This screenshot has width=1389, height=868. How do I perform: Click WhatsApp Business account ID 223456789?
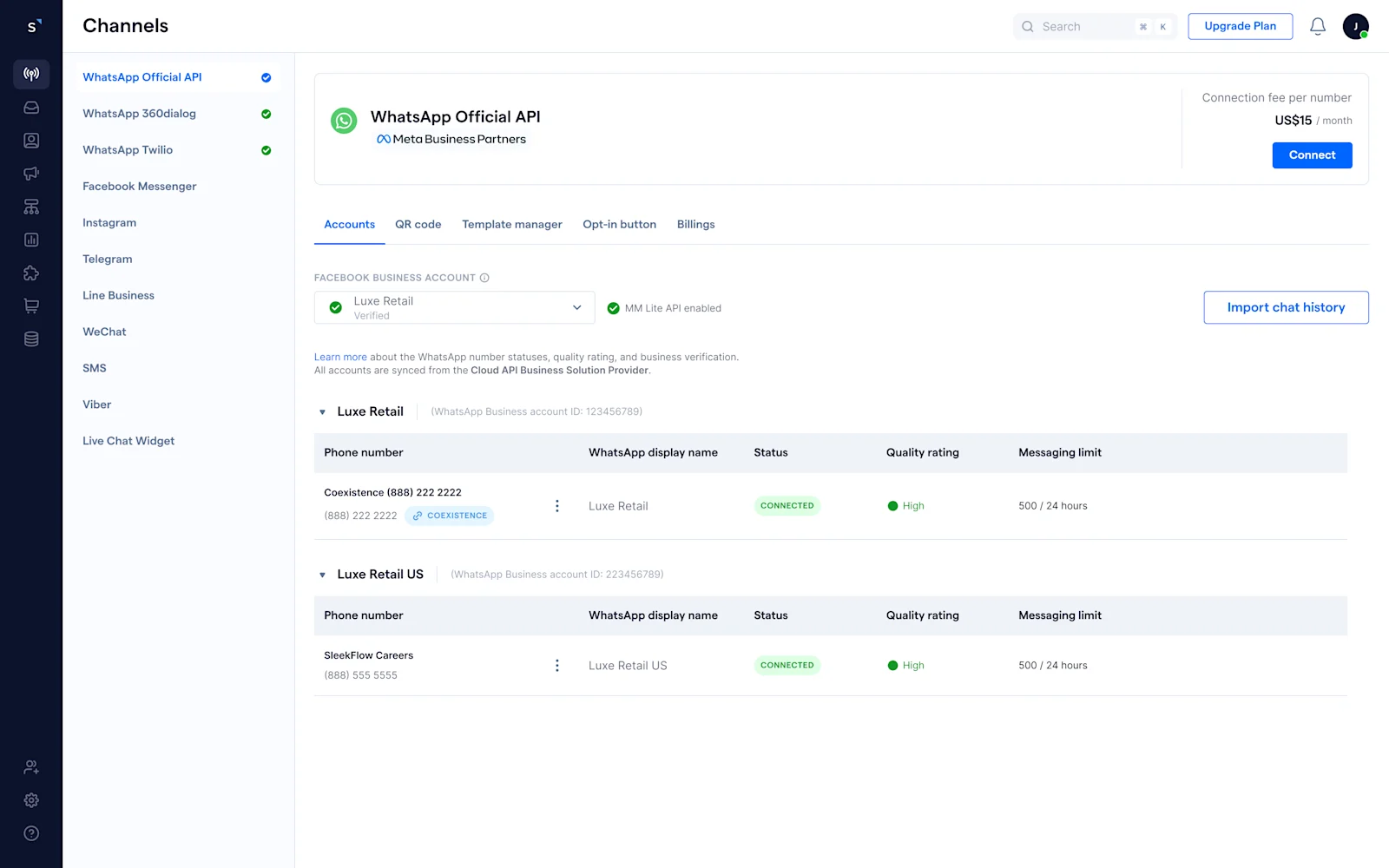pos(557,575)
